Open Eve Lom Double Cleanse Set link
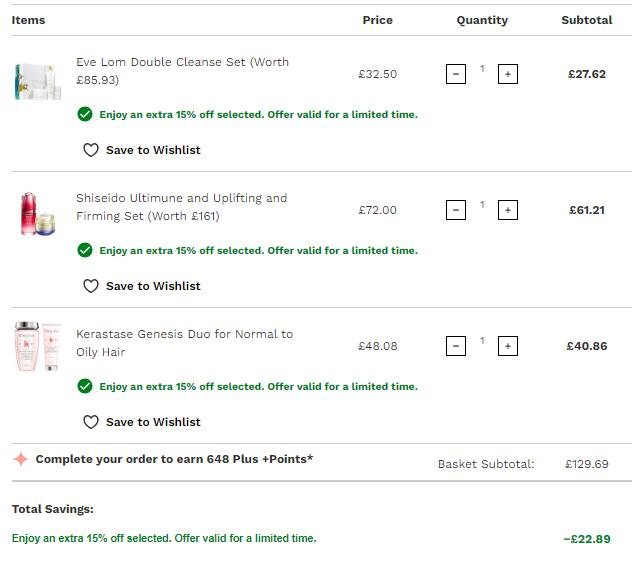632x564 pixels. (x=182, y=71)
